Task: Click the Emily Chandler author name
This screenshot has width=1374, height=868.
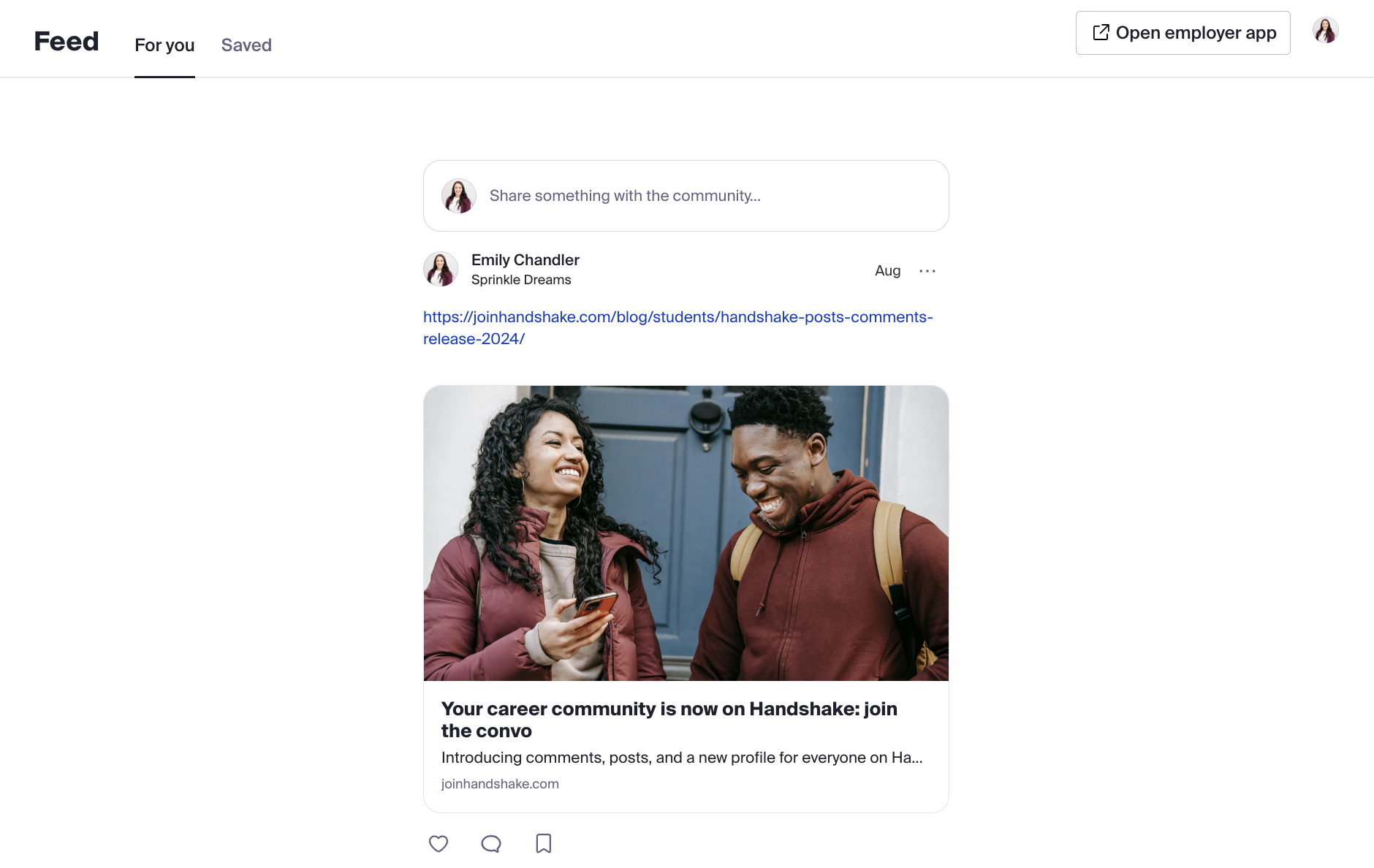Action: click(525, 260)
